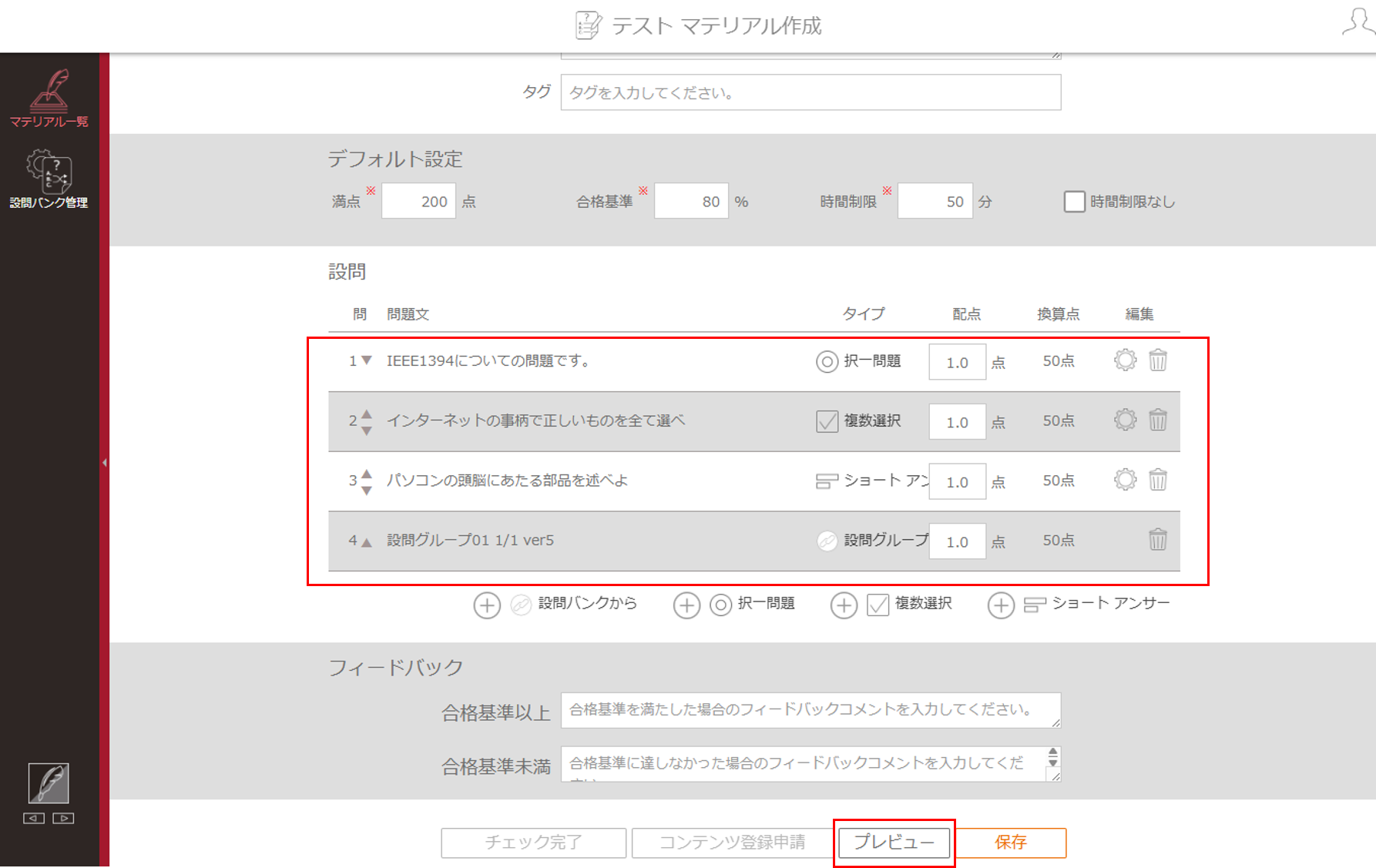Collapse the sidebar with the edge arrow
The height and width of the screenshot is (868, 1376).
(104, 463)
